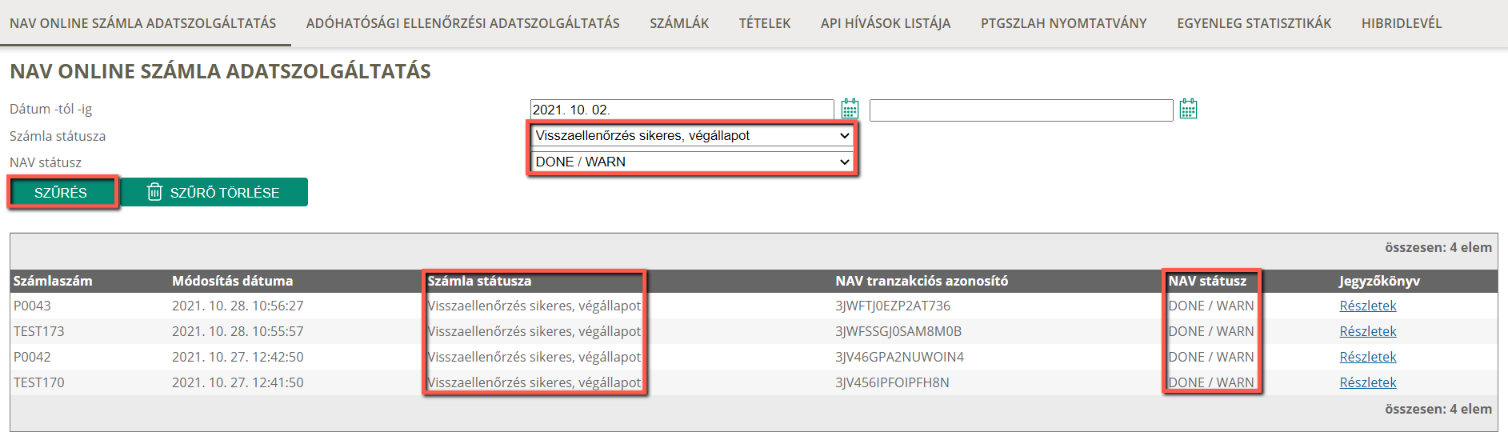Open the Hibridlevél tab

click(x=1401, y=22)
